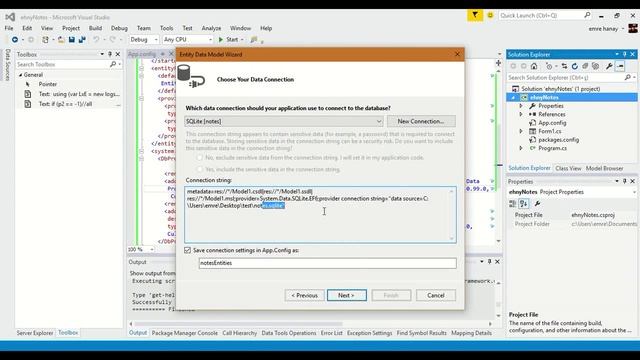
Task: Open the File menu
Action: click(9, 28)
